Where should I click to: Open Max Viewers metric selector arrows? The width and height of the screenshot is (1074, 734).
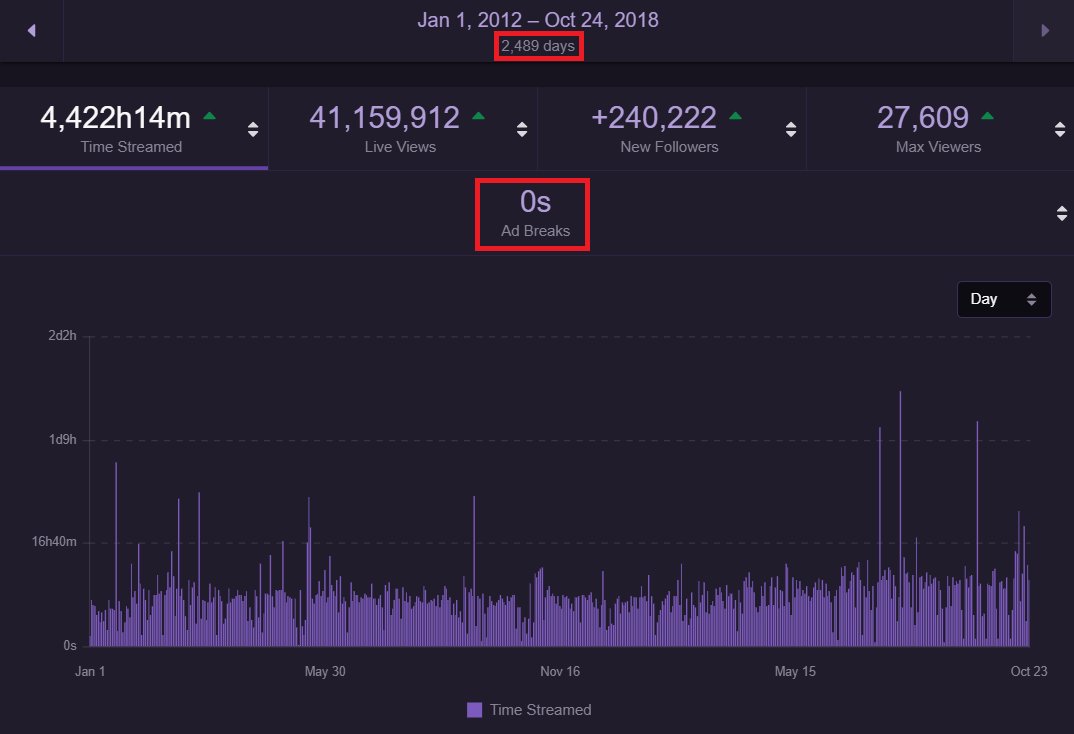click(x=1060, y=129)
